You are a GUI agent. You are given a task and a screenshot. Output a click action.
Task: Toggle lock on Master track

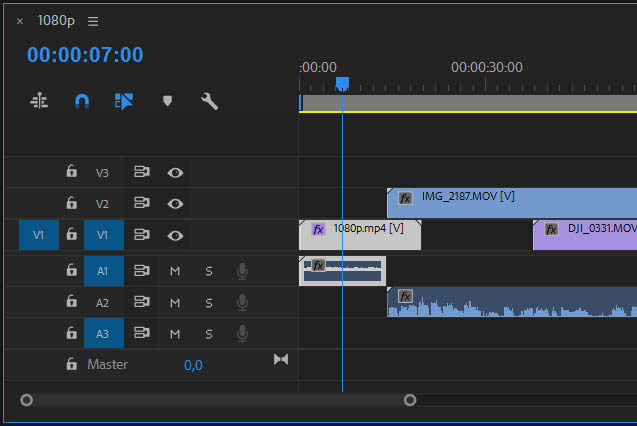click(x=72, y=364)
